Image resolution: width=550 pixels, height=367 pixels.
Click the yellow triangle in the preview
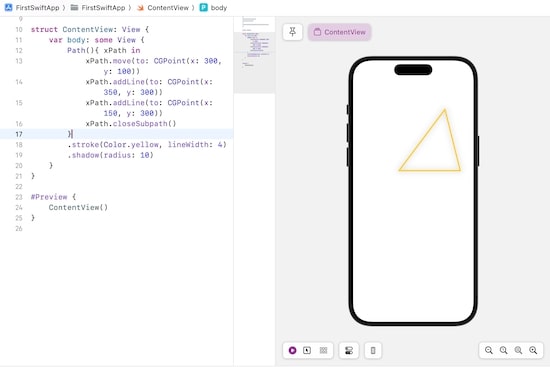pos(430,140)
